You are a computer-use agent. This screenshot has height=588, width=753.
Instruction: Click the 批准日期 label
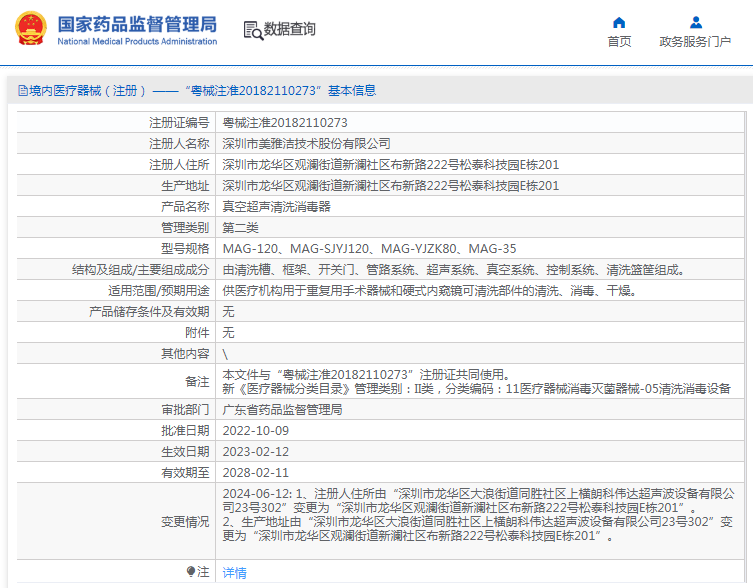[185, 431]
